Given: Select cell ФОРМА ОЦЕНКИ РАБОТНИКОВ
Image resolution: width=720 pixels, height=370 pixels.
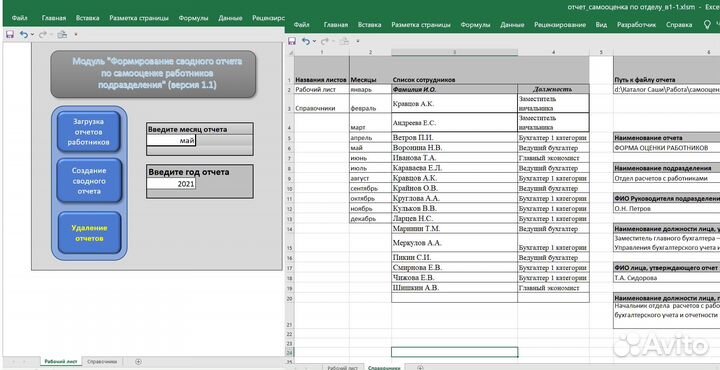Looking at the screenshot, I should 667,148.
